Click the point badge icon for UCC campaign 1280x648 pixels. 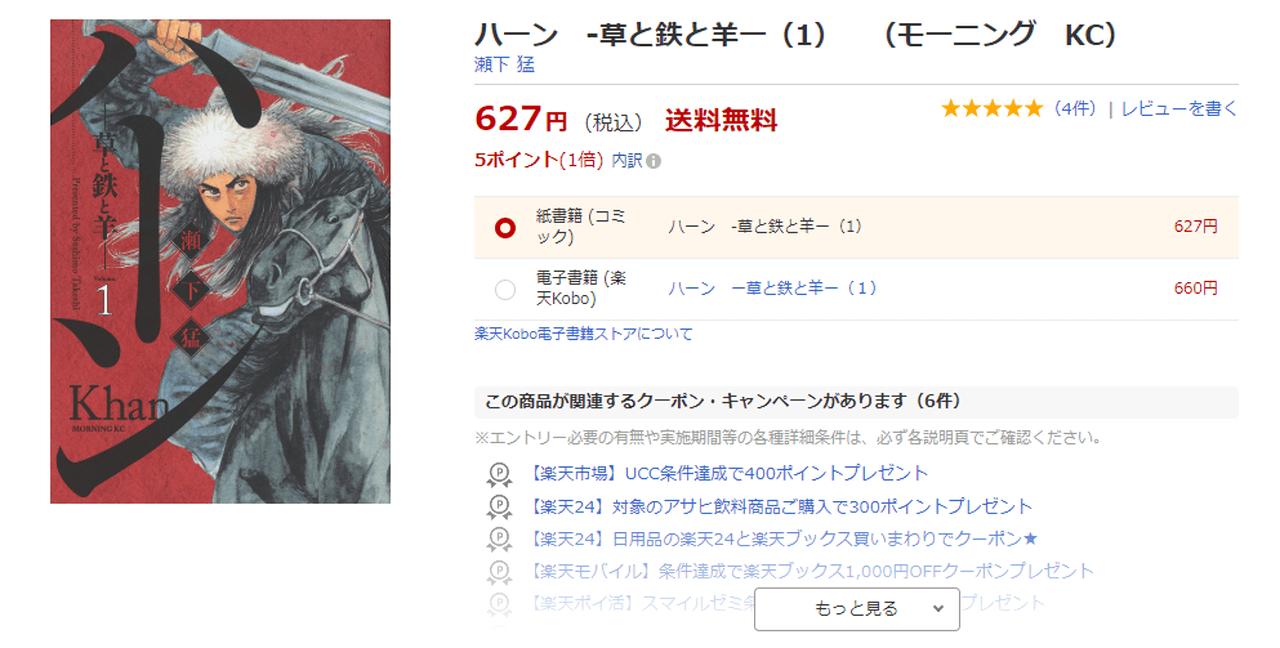click(499, 473)
